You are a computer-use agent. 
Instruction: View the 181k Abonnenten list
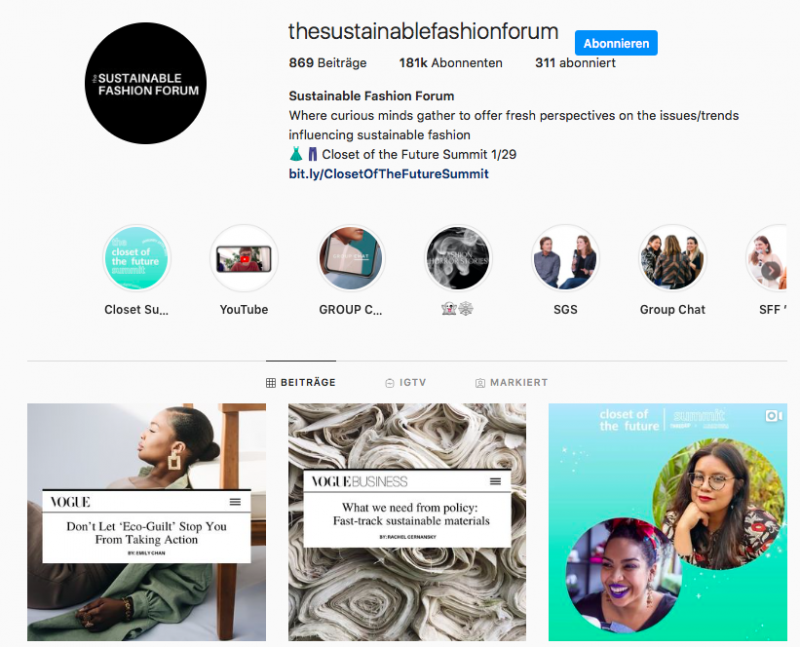tap(451, 63)
